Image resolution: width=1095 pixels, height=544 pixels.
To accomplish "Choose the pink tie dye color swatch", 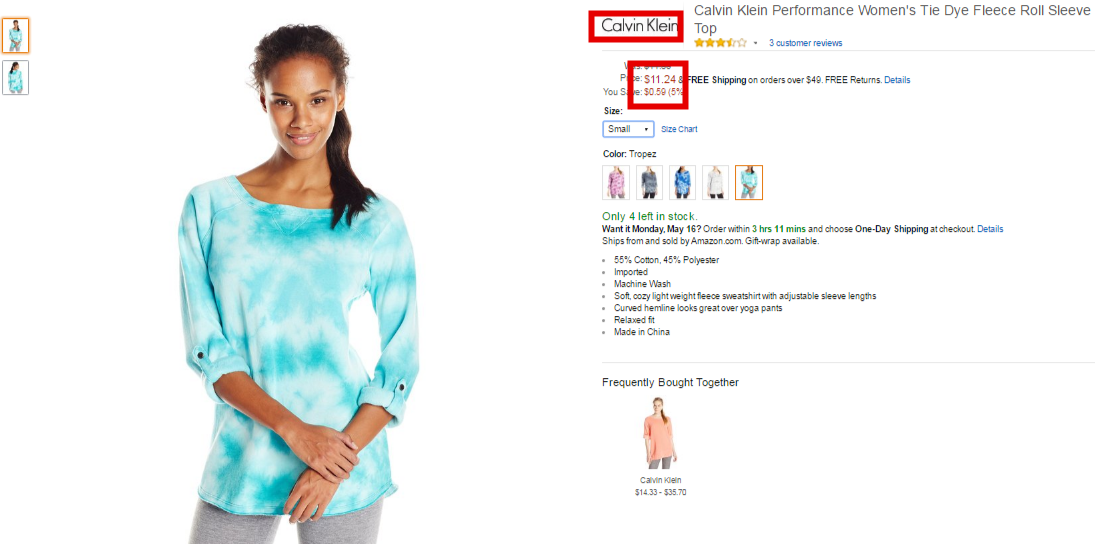I will [x=616, y=182].
